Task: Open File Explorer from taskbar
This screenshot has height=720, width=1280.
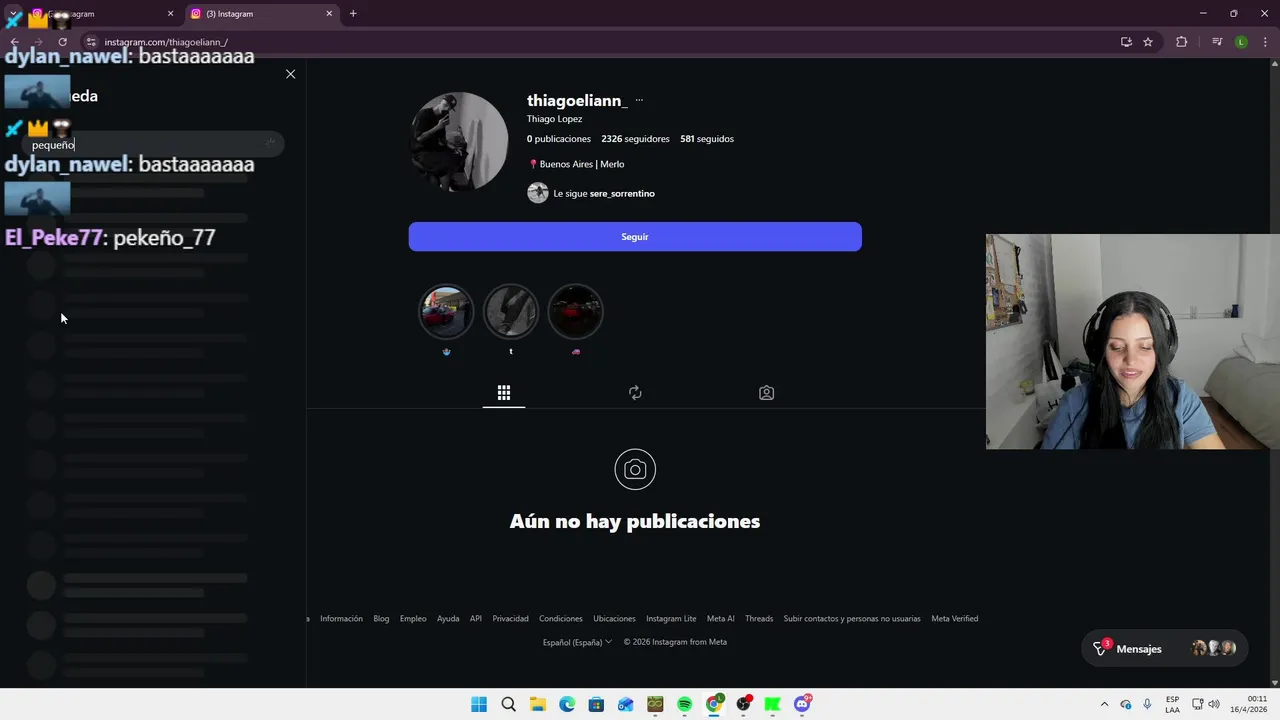Action: point(537,704)
